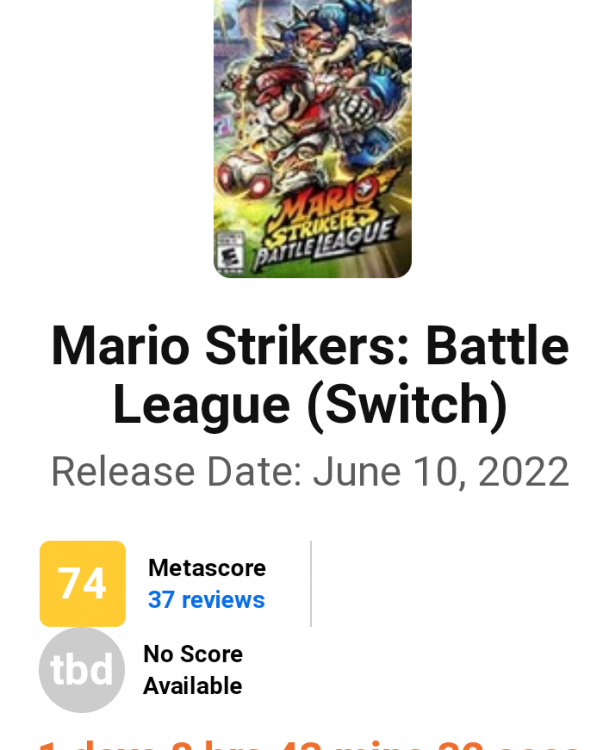Select the No Score Available text
Screen dimensions: 603x750
(192, 669)
